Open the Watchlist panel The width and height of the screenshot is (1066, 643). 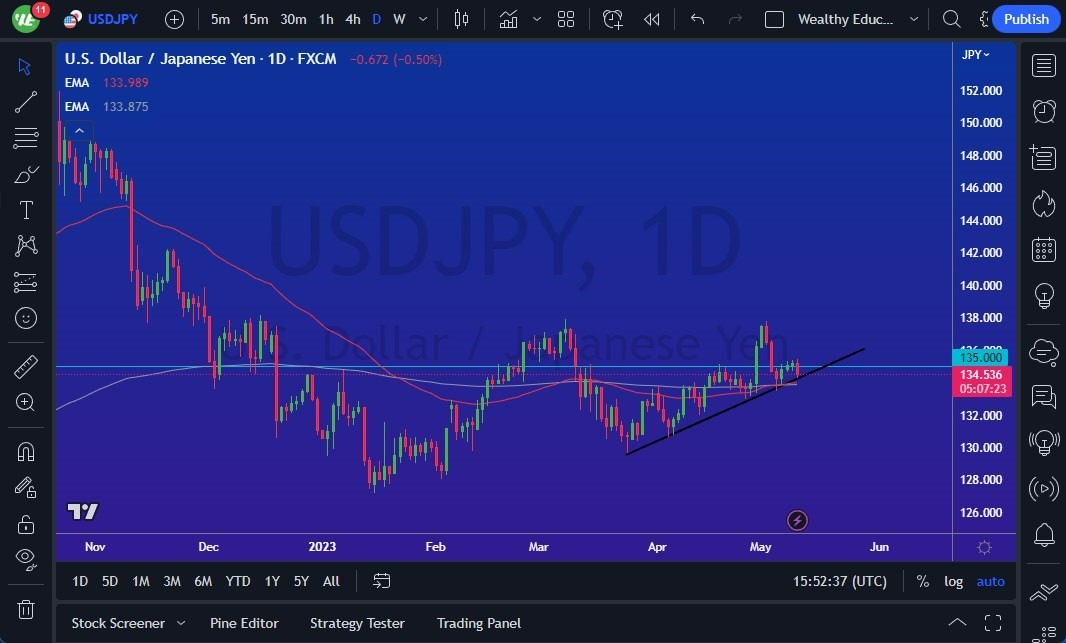click(x=1043, y=65)
